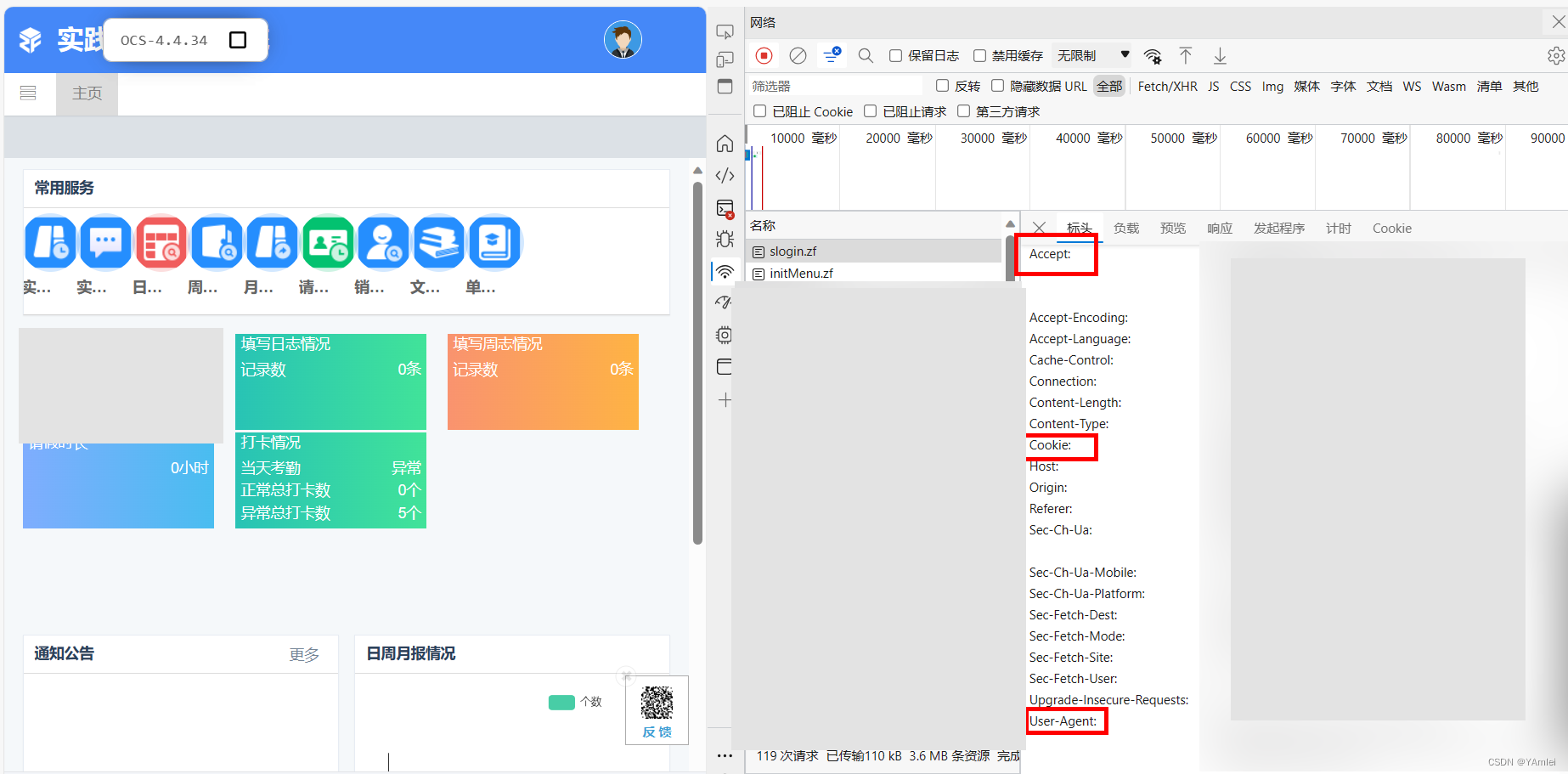Image resolution: width=1568 pixels, height=774 pixels.
Task: Toggle device emulation icon in DevTools sidebar
Action: (725, 59)
